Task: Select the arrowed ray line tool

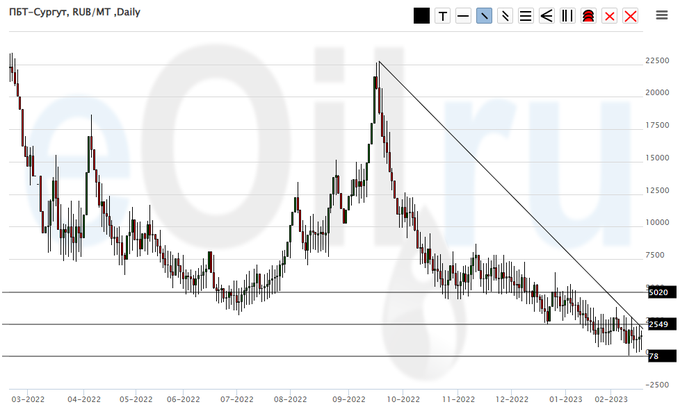Action: click(x=505, y=16)
